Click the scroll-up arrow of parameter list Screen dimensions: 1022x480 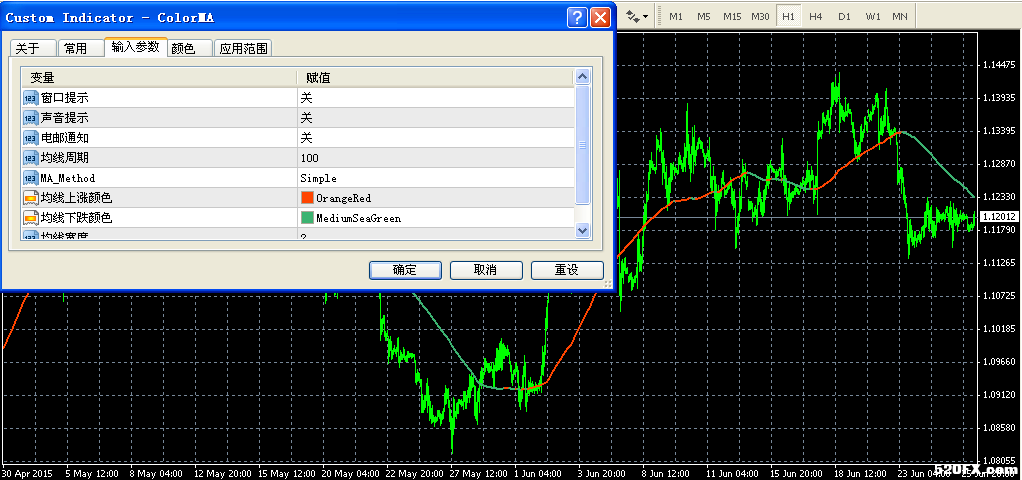[583, 77]
